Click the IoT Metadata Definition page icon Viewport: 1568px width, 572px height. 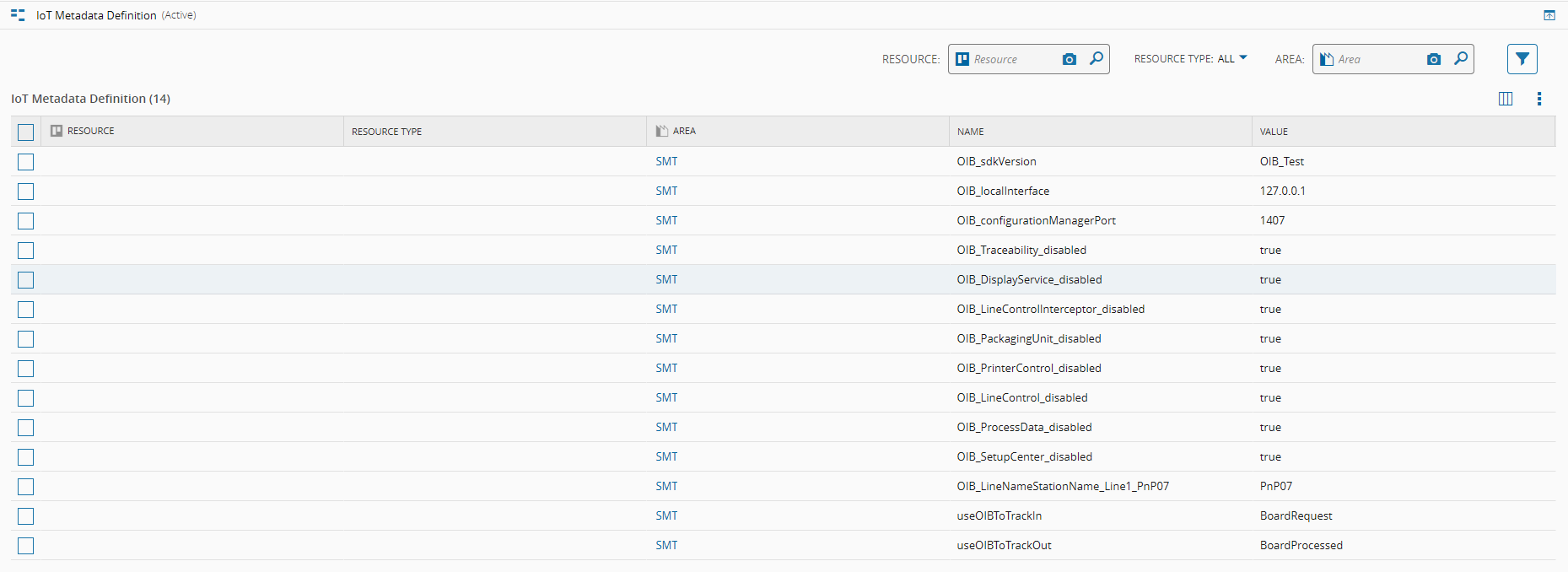coord(18,15)
